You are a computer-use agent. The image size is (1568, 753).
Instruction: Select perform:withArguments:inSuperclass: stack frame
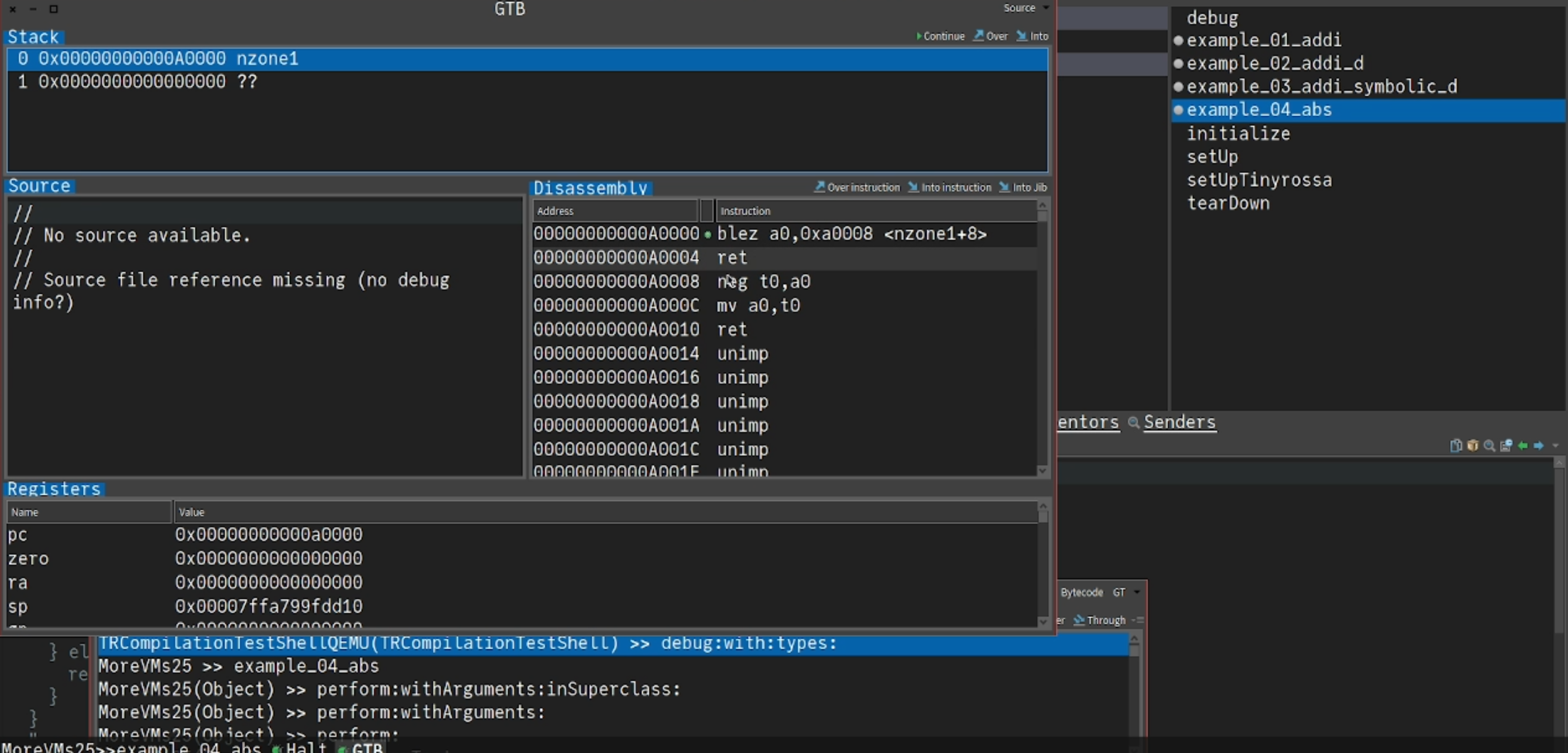(x=612, y=690)
